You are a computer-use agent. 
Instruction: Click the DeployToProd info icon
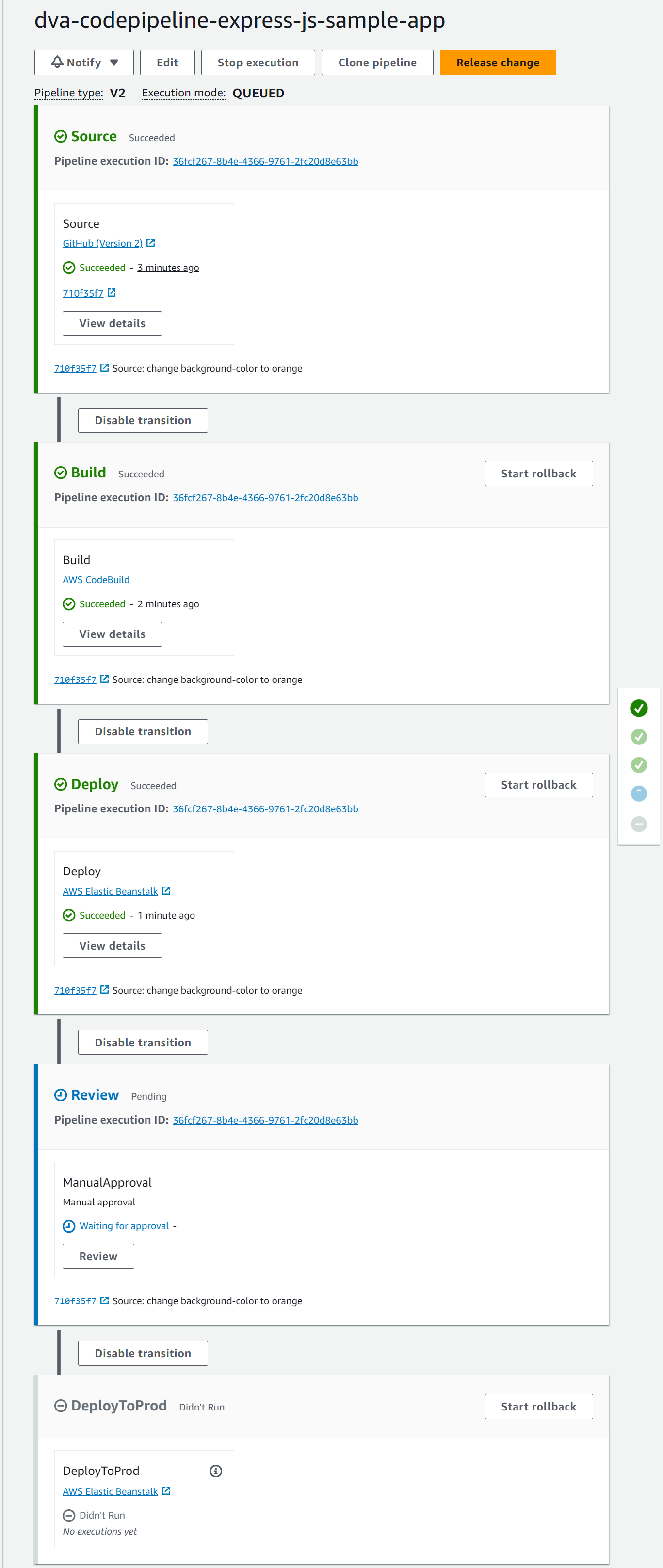(215, 1471)
